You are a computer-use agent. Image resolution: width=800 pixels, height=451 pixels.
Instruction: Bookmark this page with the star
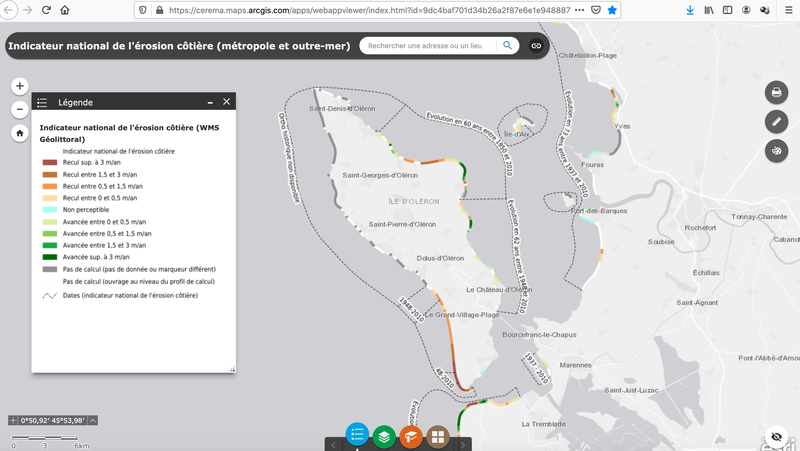612,10
